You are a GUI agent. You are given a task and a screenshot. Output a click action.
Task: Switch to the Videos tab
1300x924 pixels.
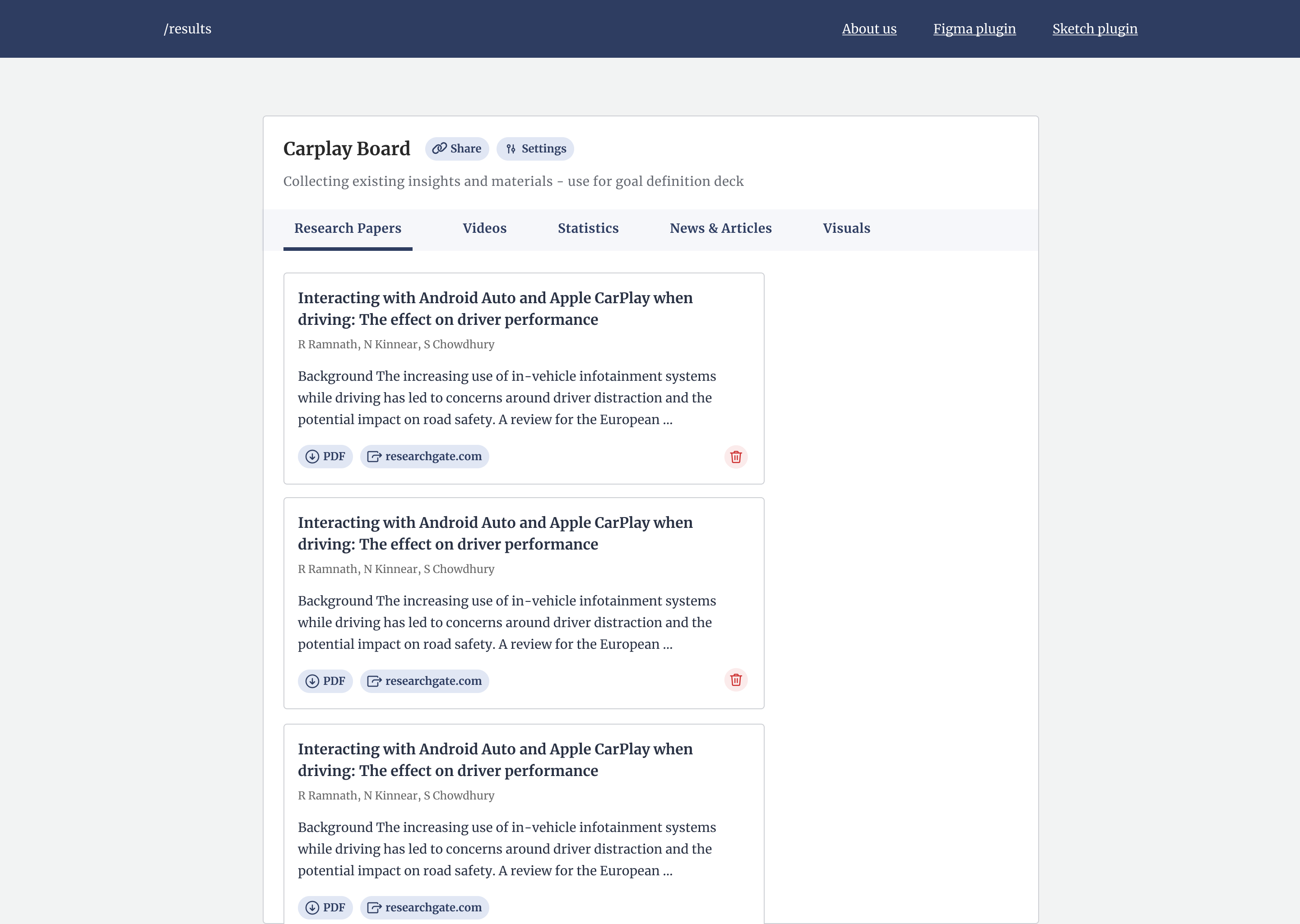(x=484, y=228)
